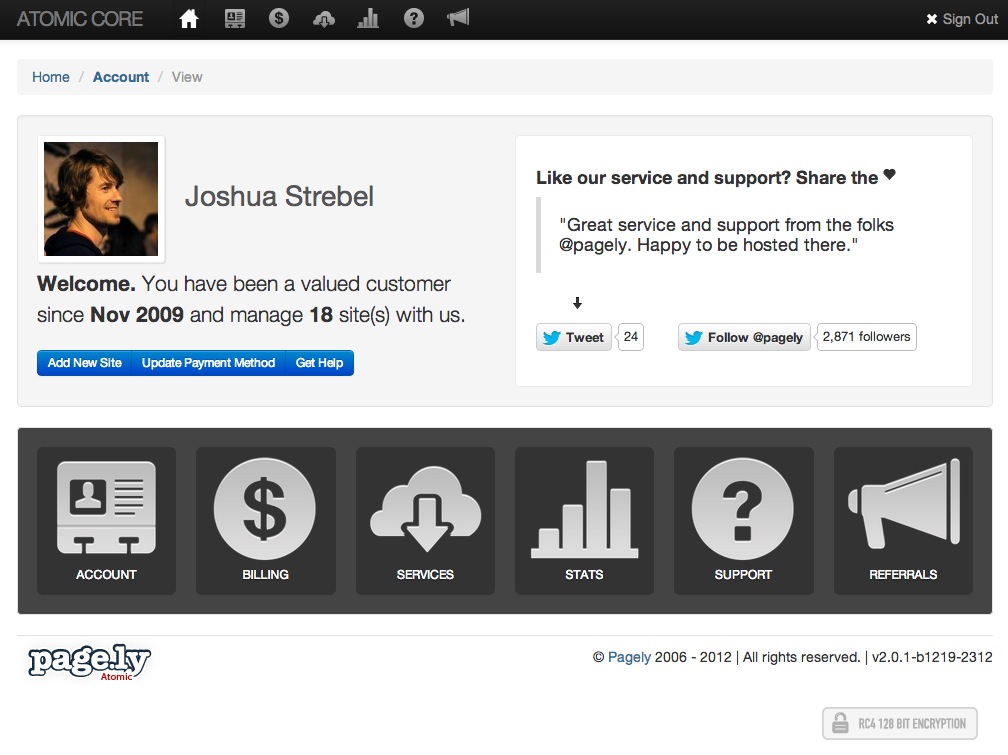Open the BILLING tile

[266, 520]
